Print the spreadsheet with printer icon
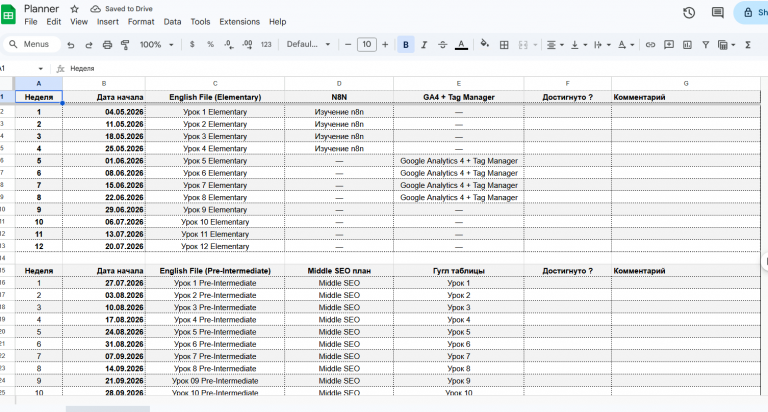 tap(107, 45)
